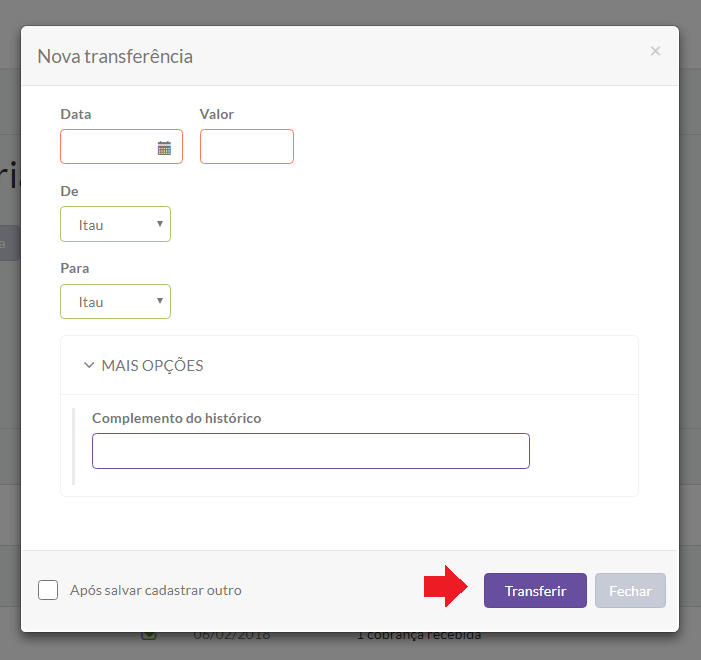The height and width of the screenshot is (660, 701).
Task: Open the calendar picker in Data field
Action: 164,148
